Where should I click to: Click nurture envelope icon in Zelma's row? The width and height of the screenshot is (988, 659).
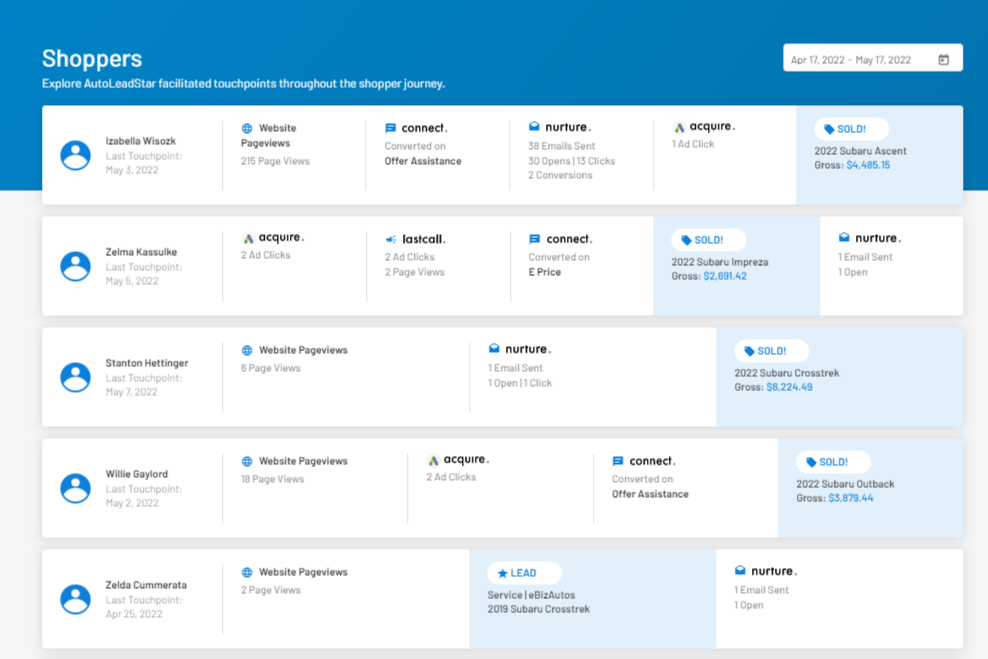point(844,238)
